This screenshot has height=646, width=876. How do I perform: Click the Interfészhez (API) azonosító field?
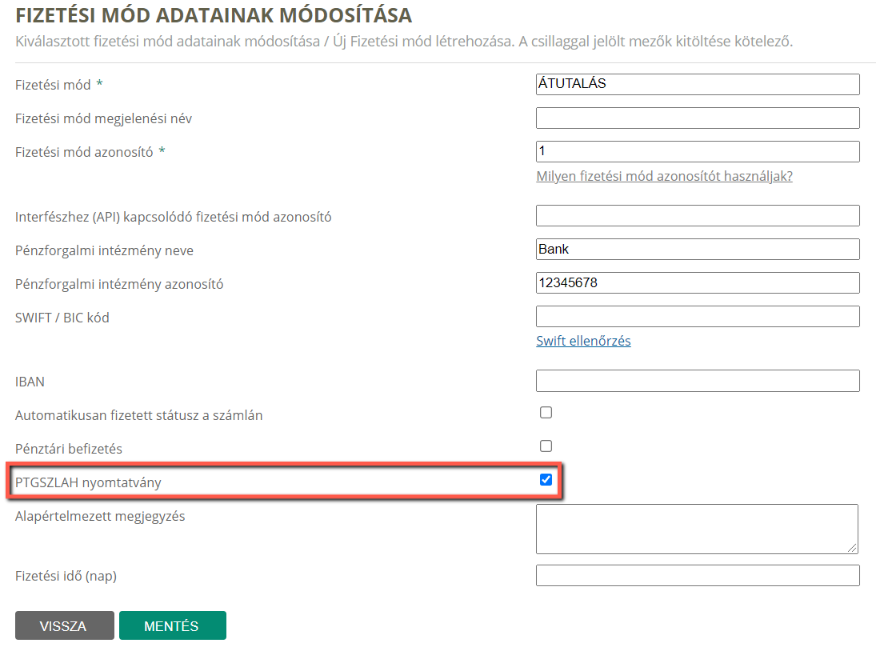697,216
